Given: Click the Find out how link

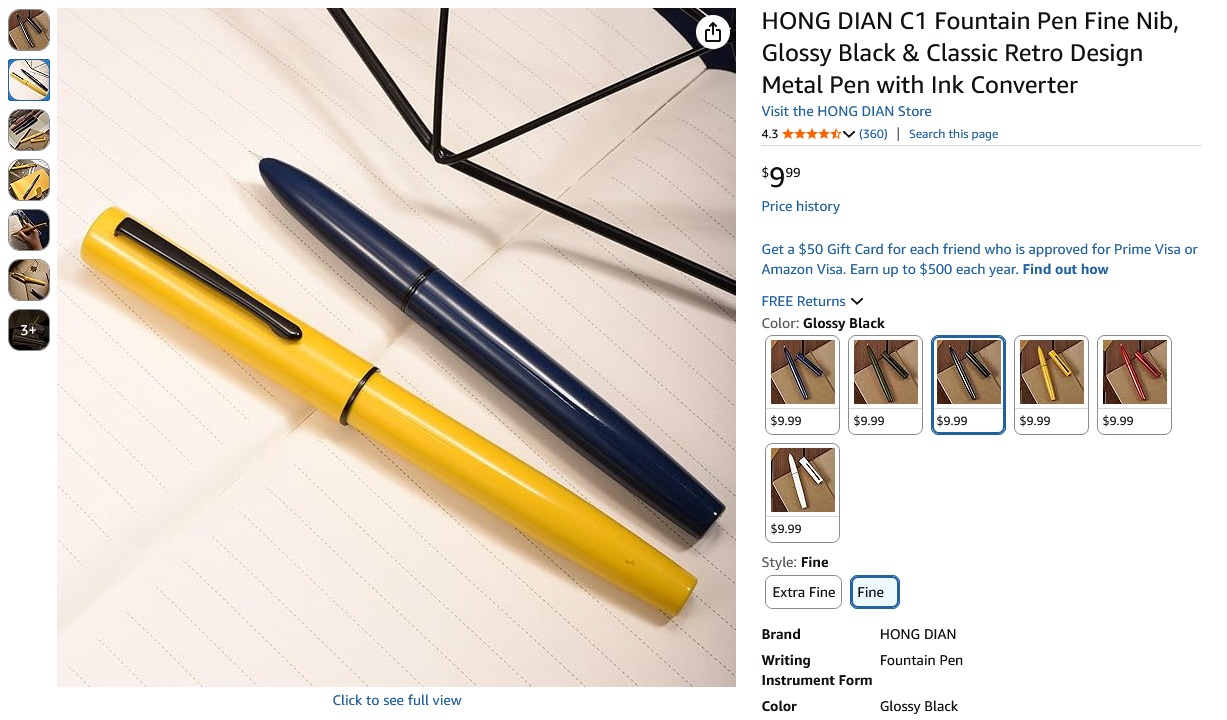Looking at the screenshot, I should (1065, 269).
